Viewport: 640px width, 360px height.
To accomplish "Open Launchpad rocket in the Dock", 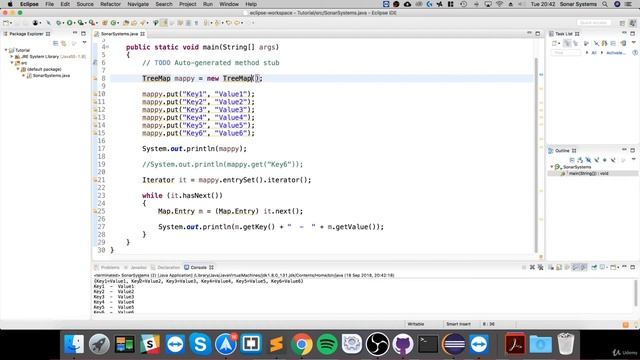I will coord(99,344).
